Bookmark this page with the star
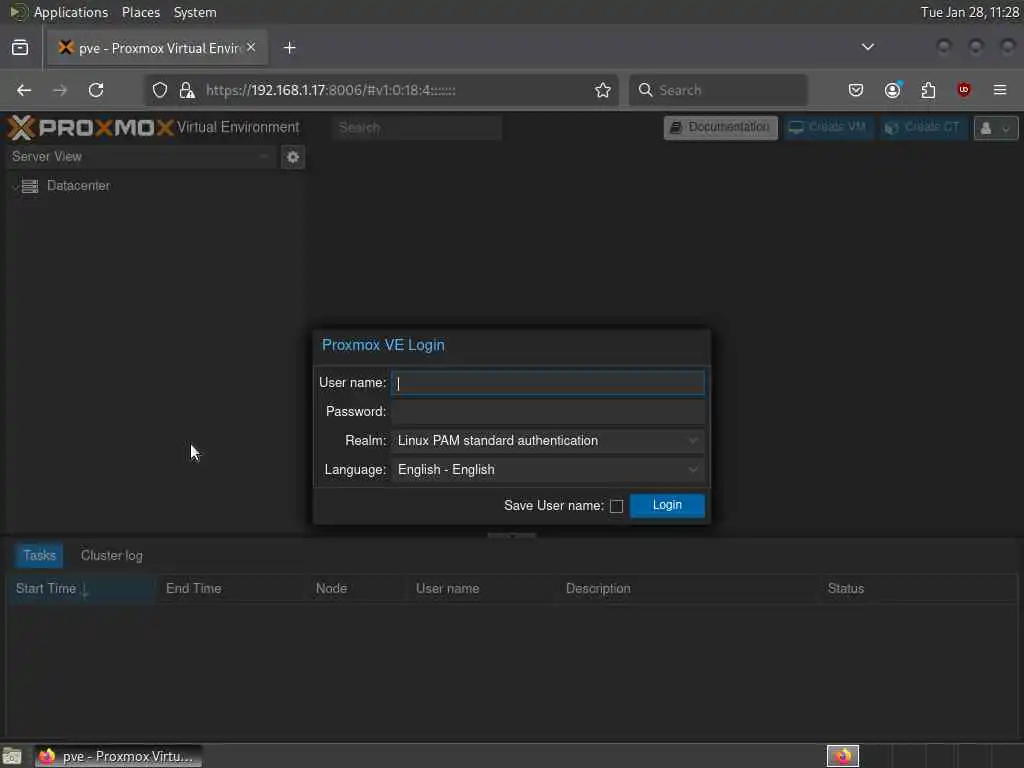This screenshot has width=1024, height=768. pyautogui.click(x=603, y=90)
